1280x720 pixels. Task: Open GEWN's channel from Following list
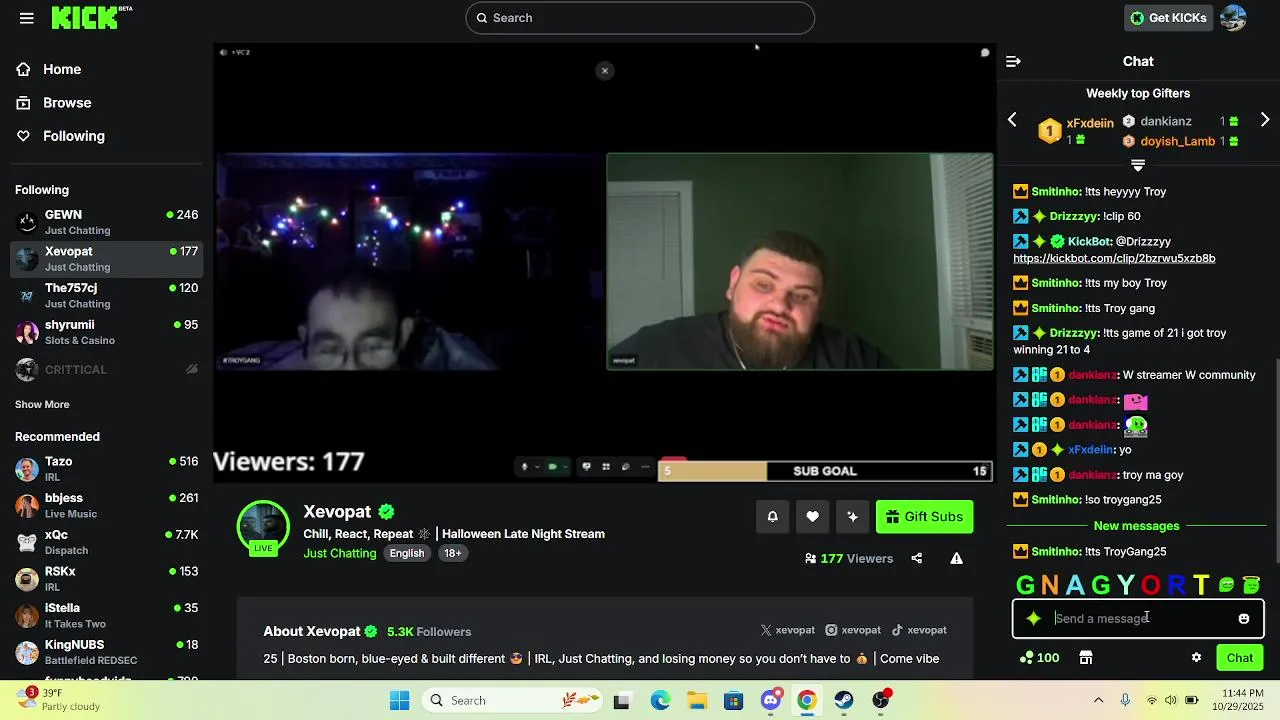coord(107,222)
